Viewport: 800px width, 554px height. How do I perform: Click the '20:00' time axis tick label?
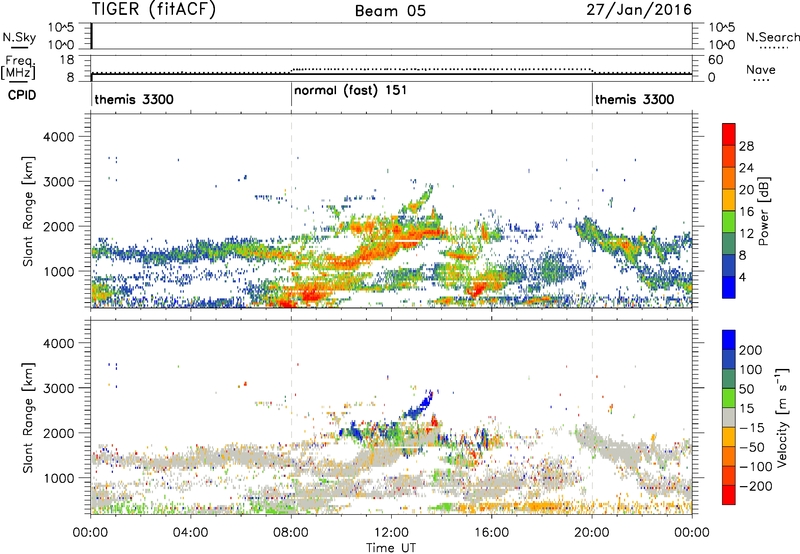pos(592,533)
